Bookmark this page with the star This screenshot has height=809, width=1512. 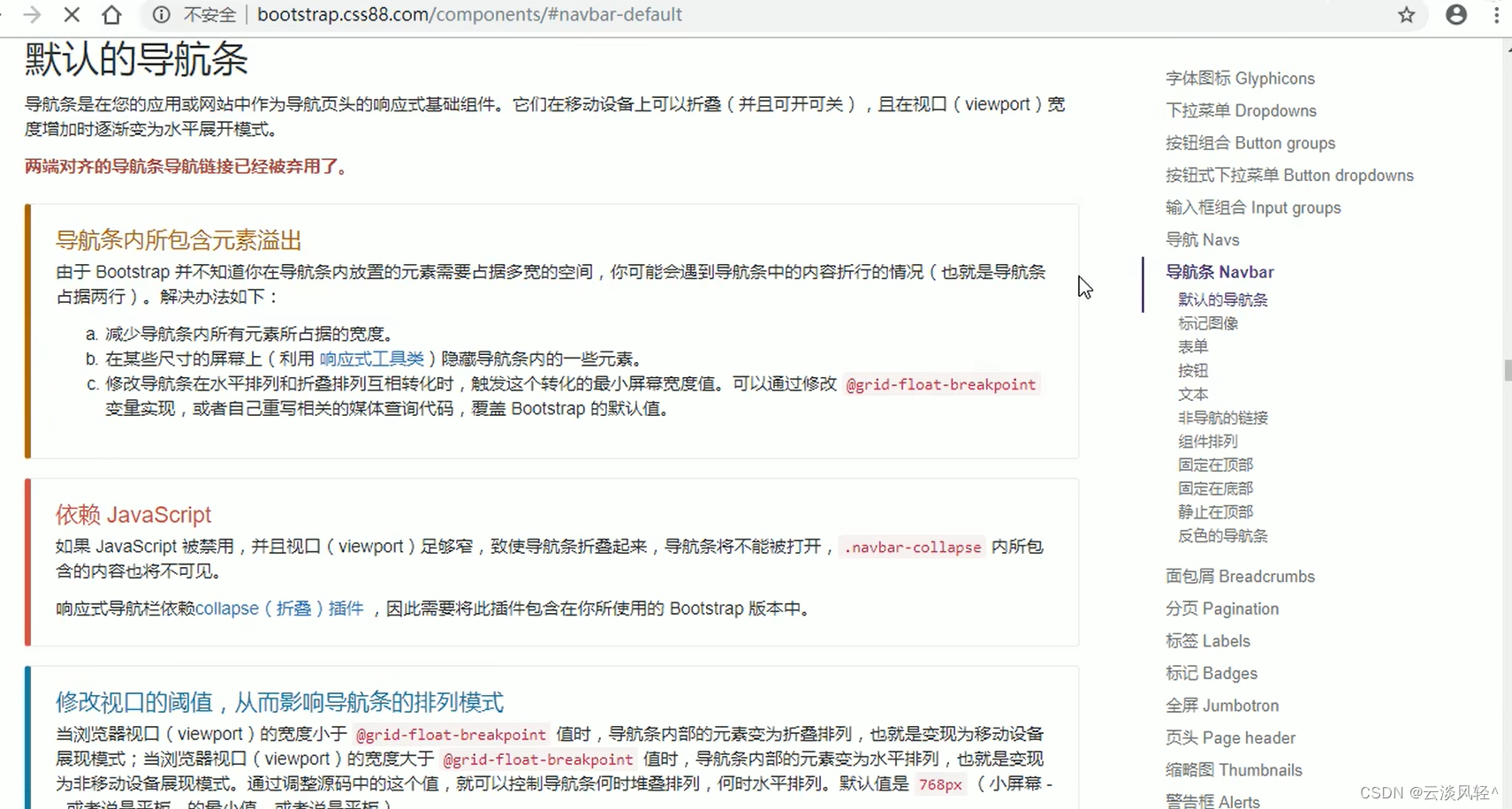click(x=1407, y=15)
